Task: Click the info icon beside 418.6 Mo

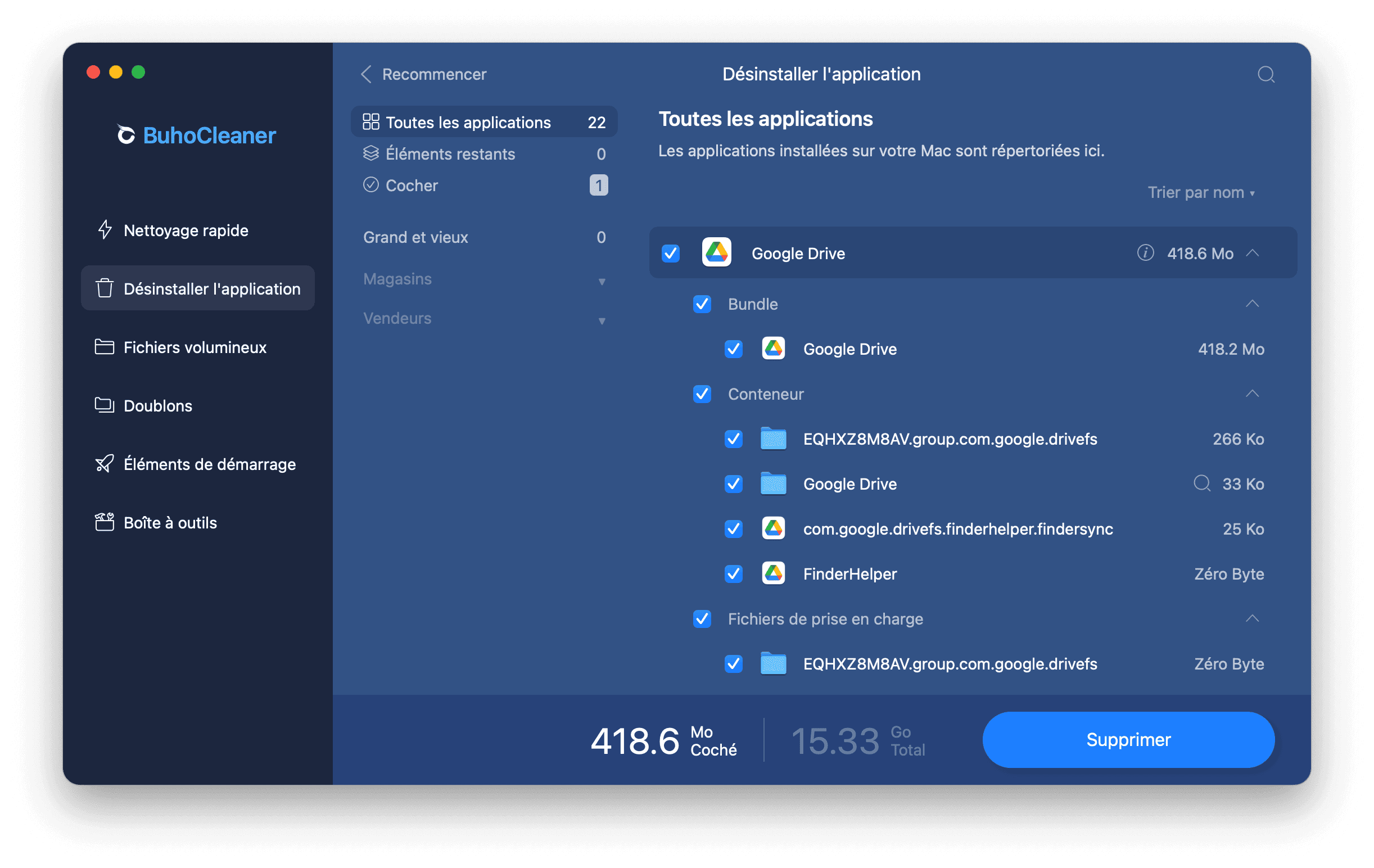Action: (x=1145, y=253)
